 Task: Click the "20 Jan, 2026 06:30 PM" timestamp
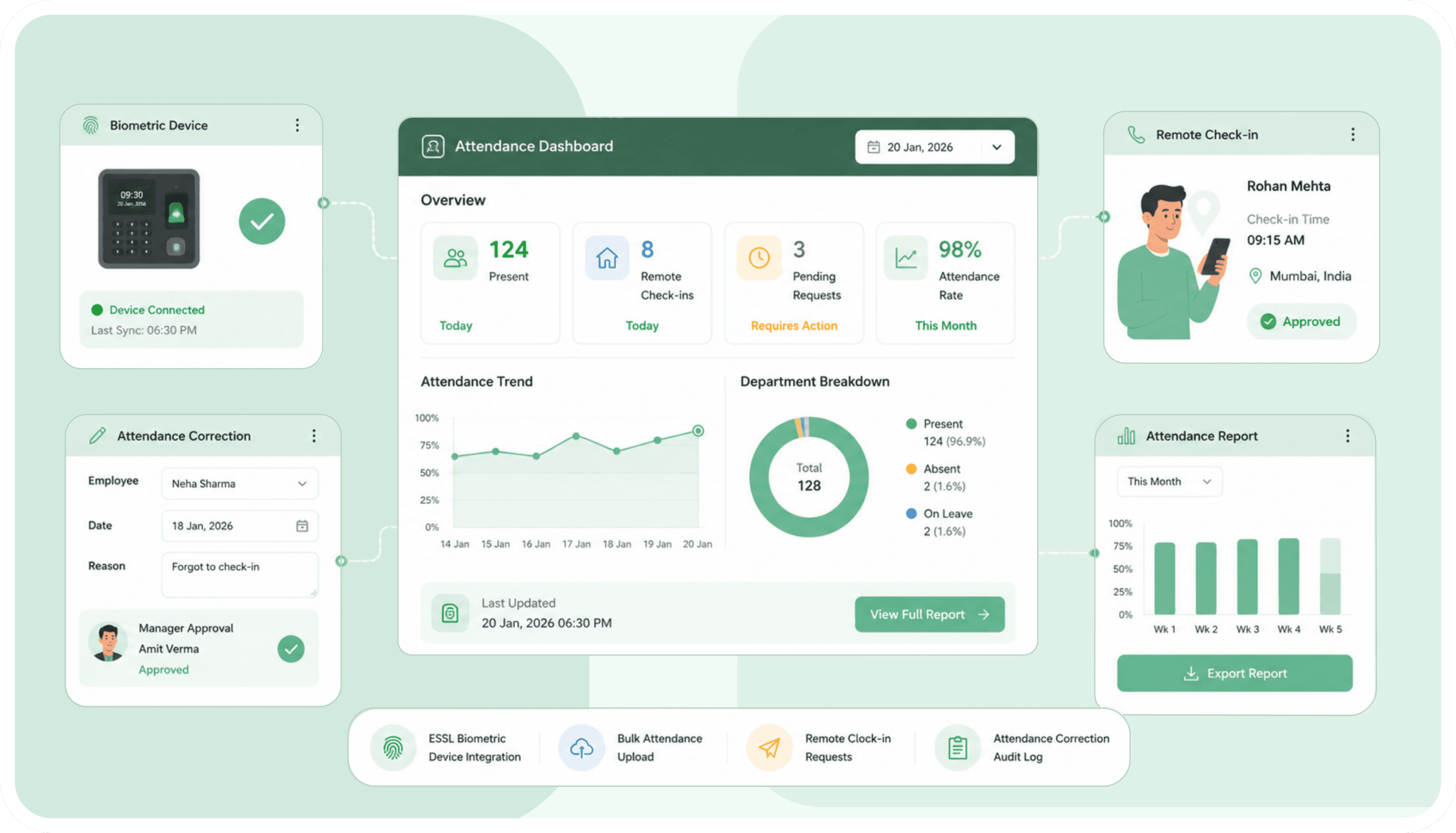[x=546, y=623]
